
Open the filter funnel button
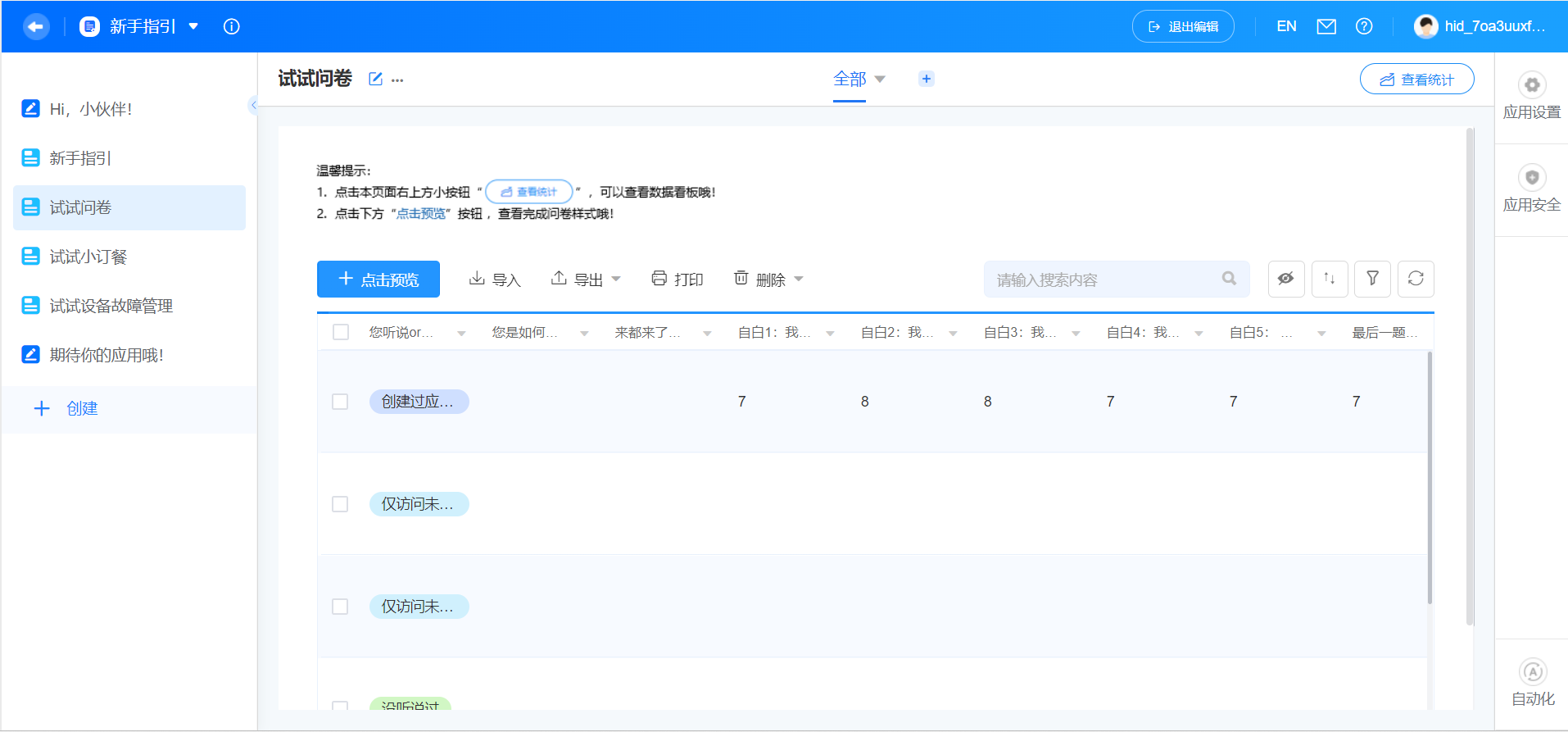(1372, 279)
